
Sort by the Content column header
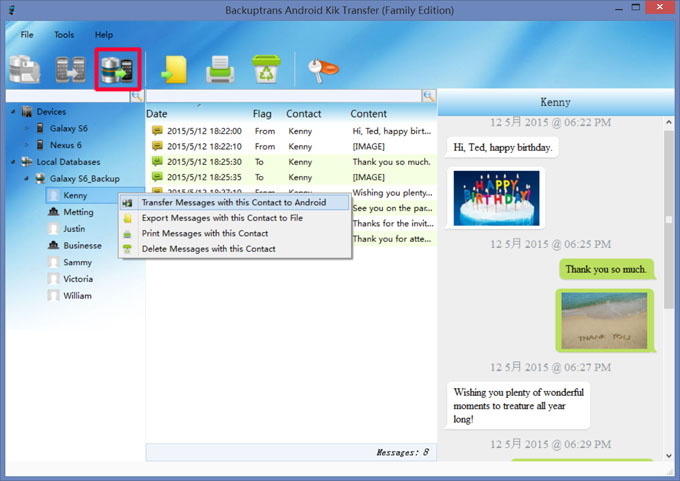click(369, 114)
